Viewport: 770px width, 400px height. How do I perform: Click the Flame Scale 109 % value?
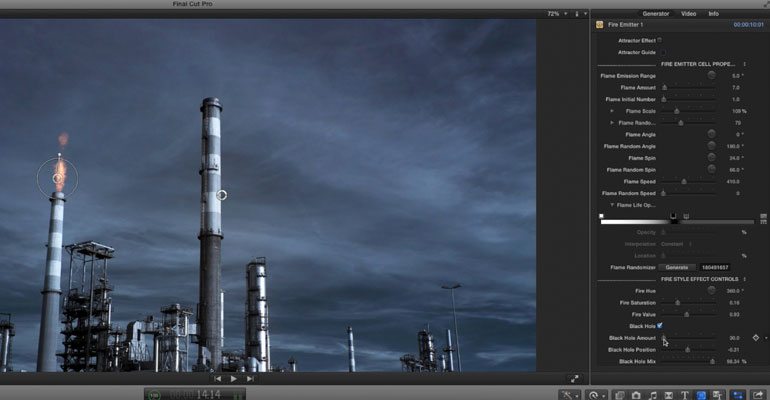click(739, 111)
